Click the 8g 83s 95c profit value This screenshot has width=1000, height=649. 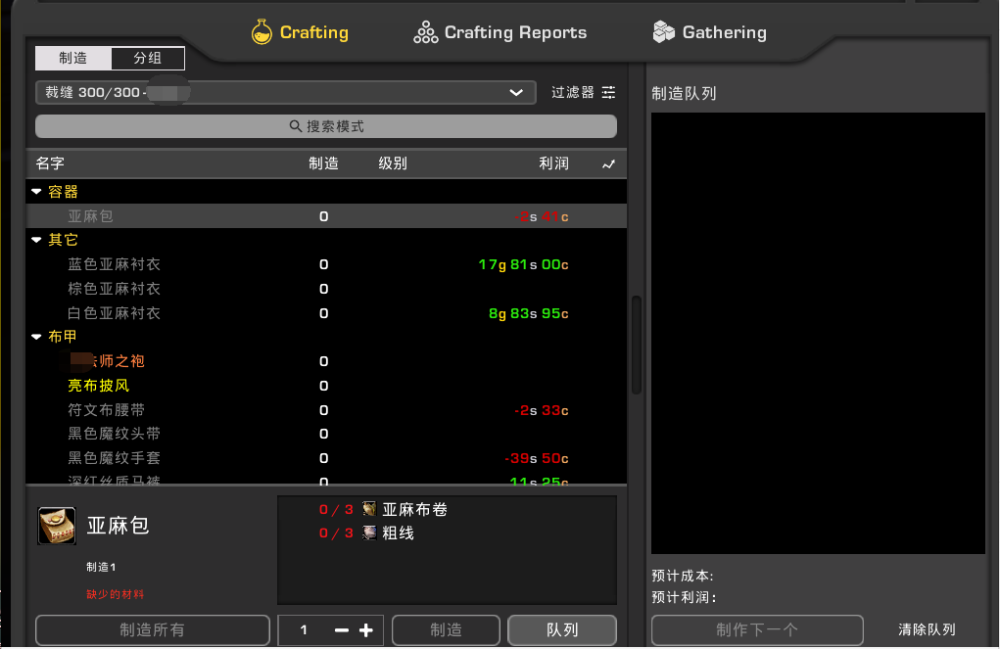click(x=529, y=314)
